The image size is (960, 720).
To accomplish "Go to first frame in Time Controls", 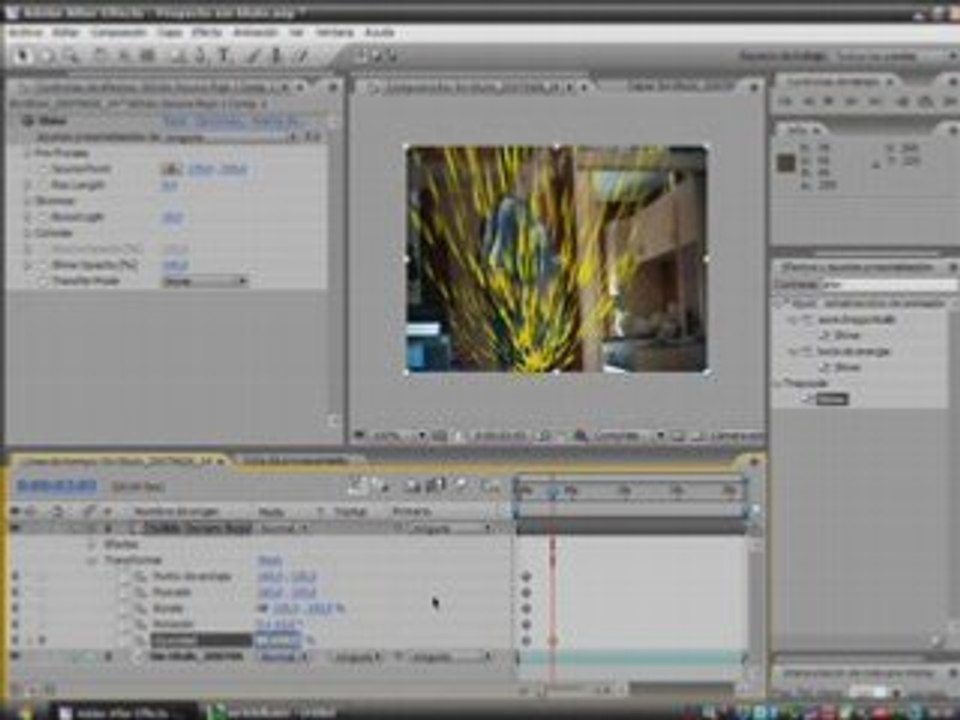I will point(786,101).
